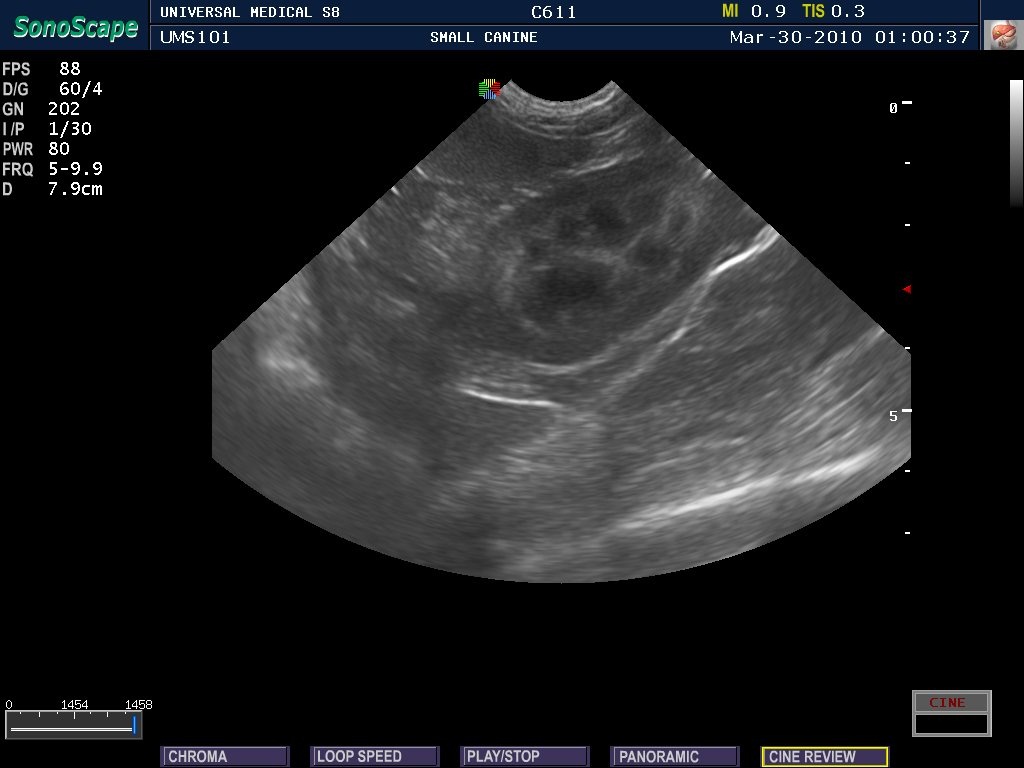Click the UMS101 patient ID field
This screenshot has width=1024, height=768.
tap(195, 37)
